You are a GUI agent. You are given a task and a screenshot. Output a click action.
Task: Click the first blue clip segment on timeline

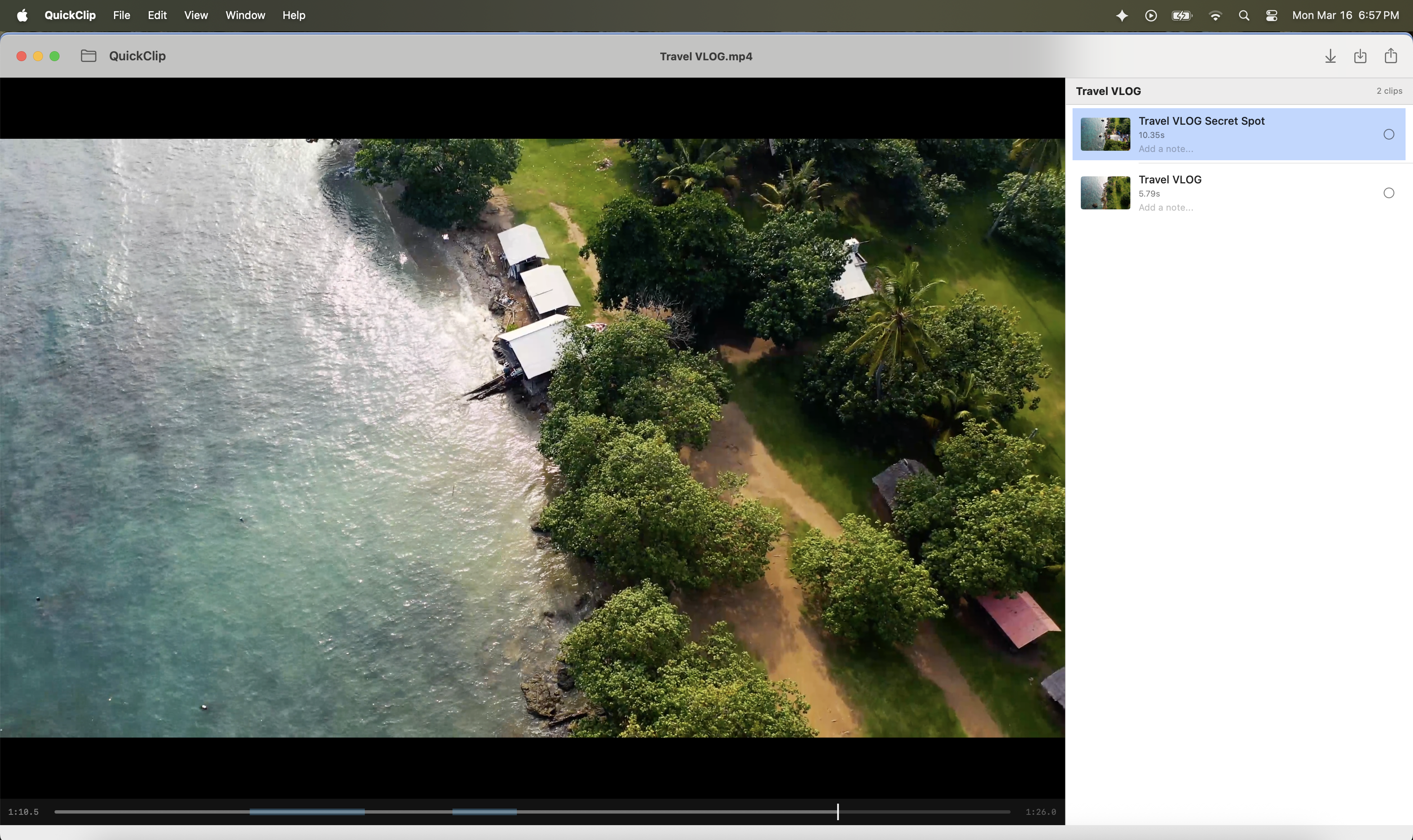307,812
